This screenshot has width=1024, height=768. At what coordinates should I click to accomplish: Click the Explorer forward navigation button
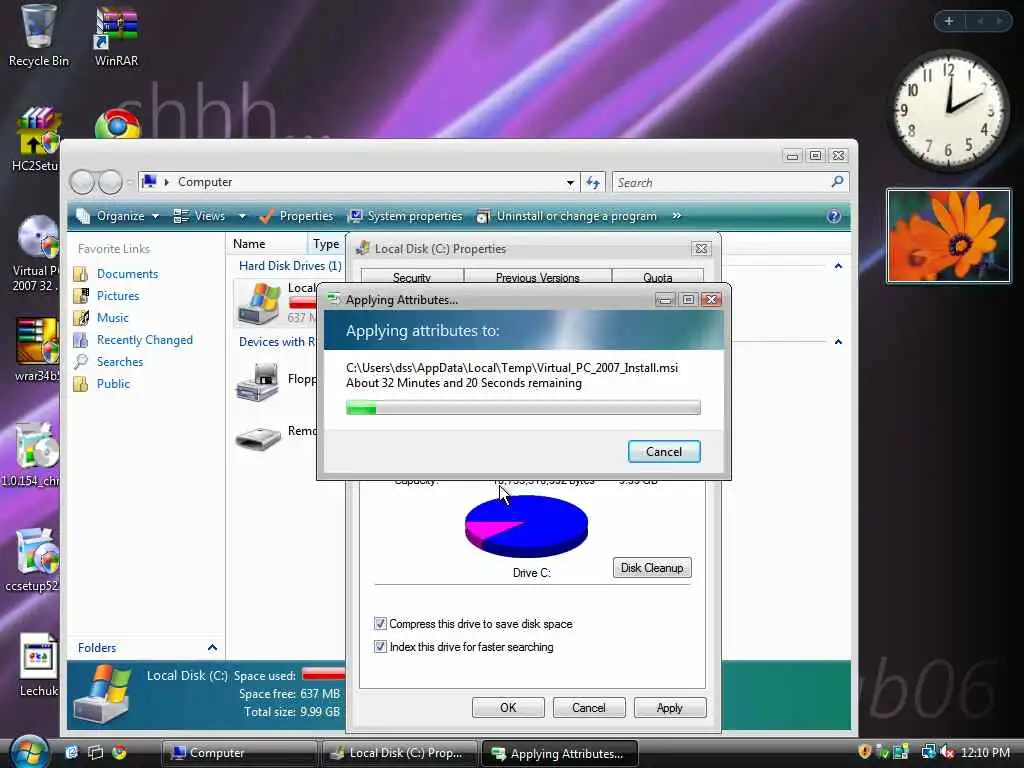click(110, 182)
